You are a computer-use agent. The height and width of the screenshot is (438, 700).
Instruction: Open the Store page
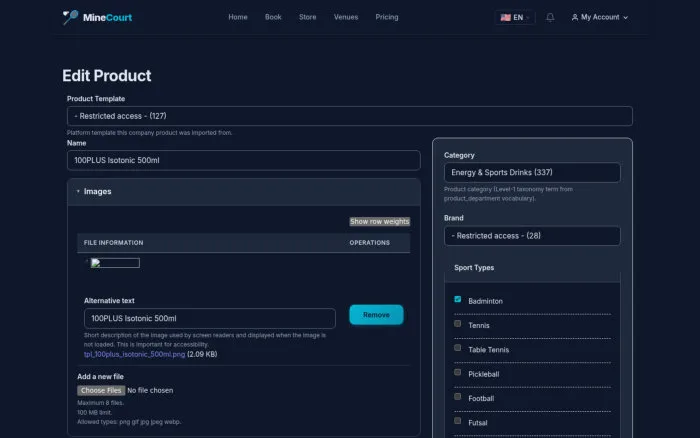pyautogui.click(x=308, y=17)
